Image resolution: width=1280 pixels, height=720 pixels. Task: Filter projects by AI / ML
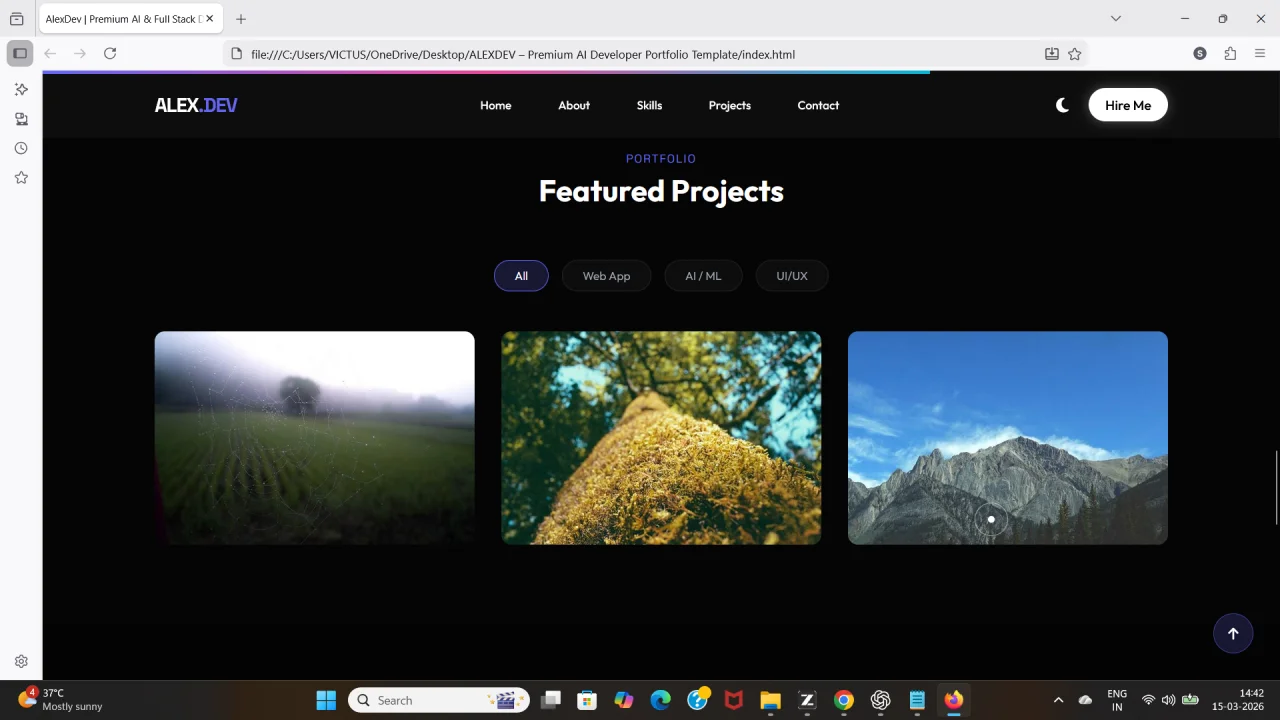point(703,276)
